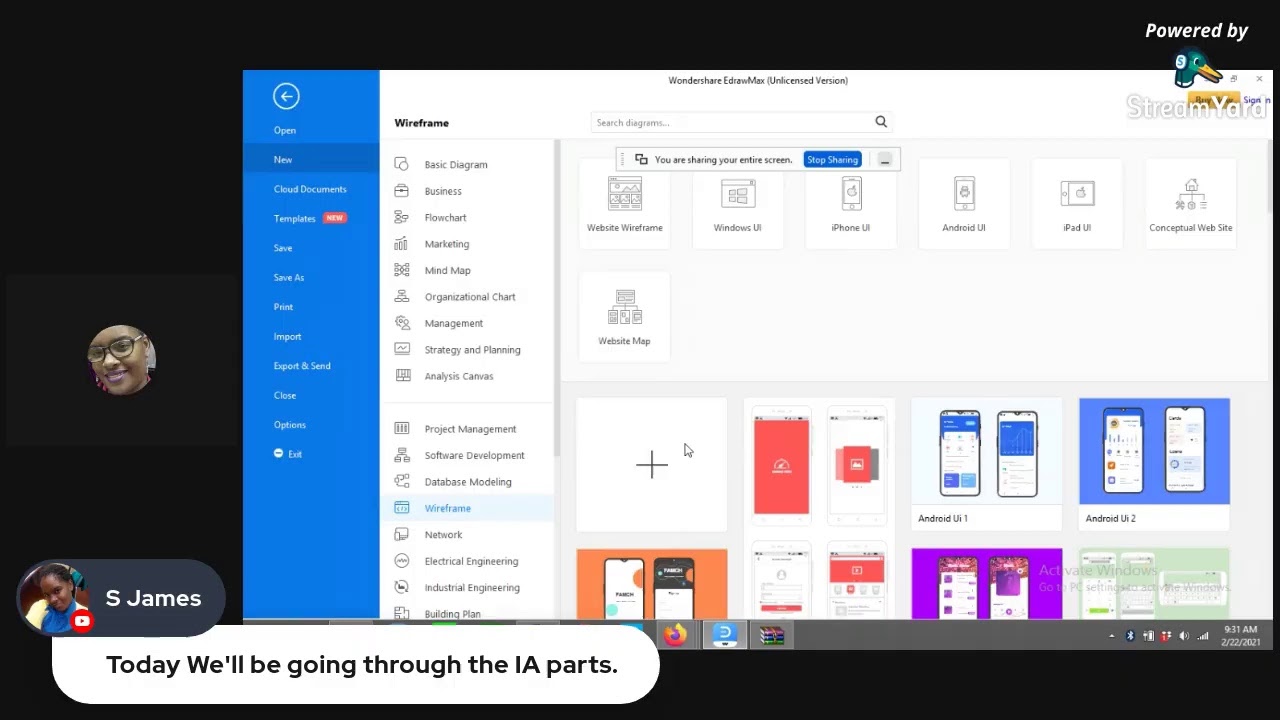This screenshot has height=720, width=1280.
Task: Pick the Conceptual Web Site icon
Action: [1190, 194]
